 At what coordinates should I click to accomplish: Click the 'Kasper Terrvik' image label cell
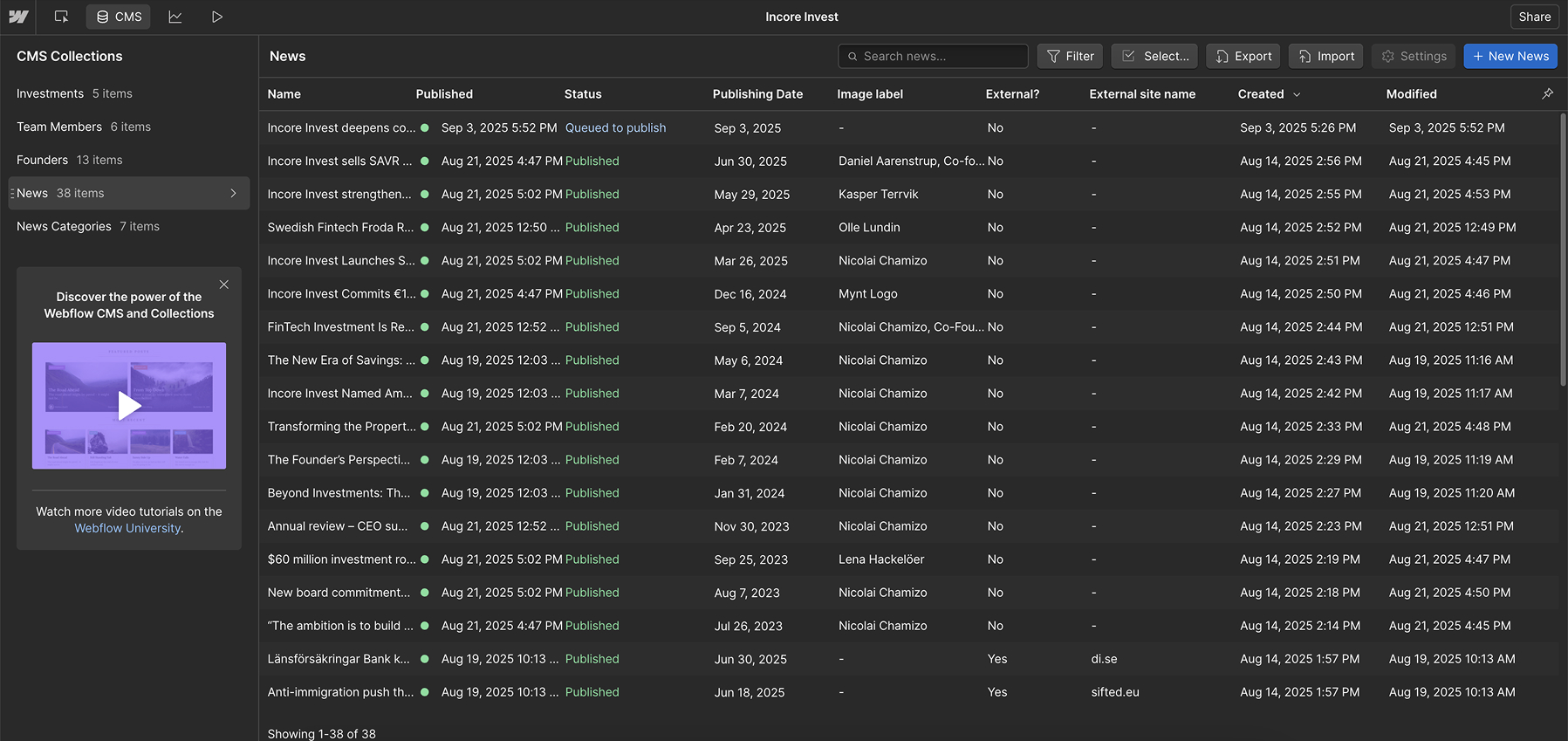(x=879, y=194)
